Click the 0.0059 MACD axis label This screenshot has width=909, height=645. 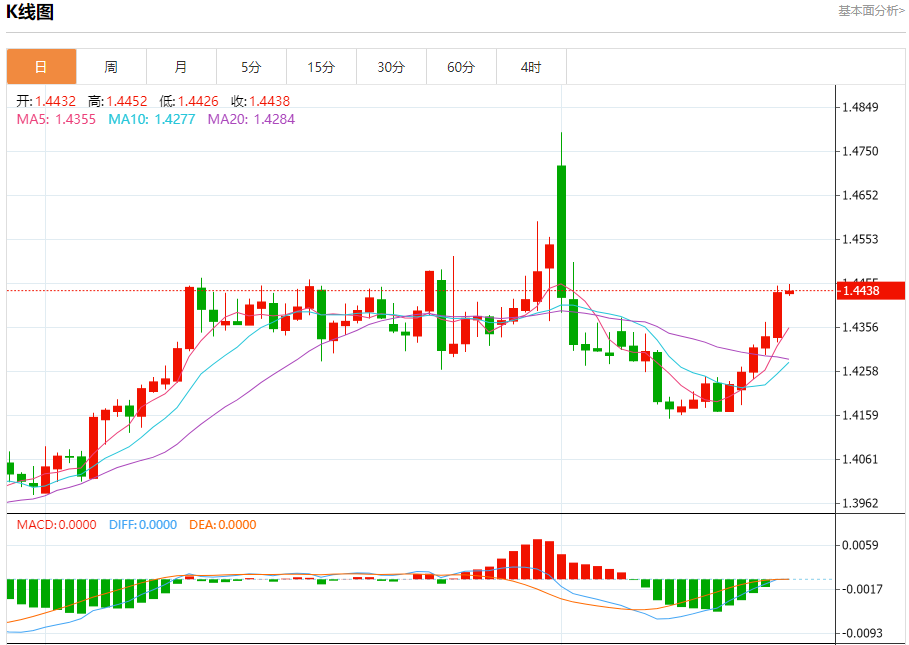tap(860, 545)
